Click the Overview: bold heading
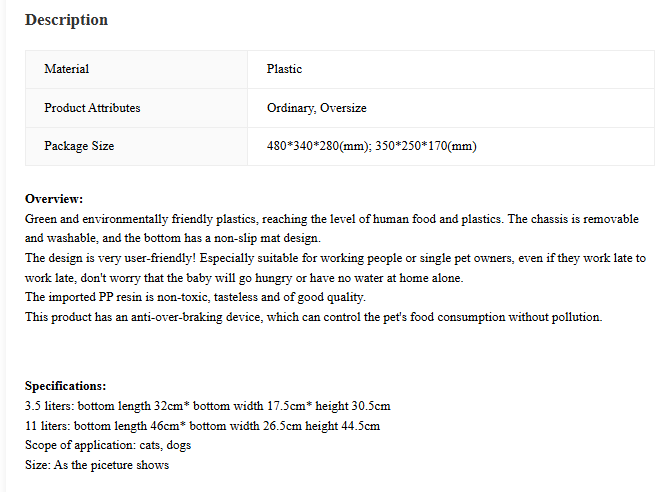Image resolution: width=668 pixels, height=492 pixels. click(54, 199)
